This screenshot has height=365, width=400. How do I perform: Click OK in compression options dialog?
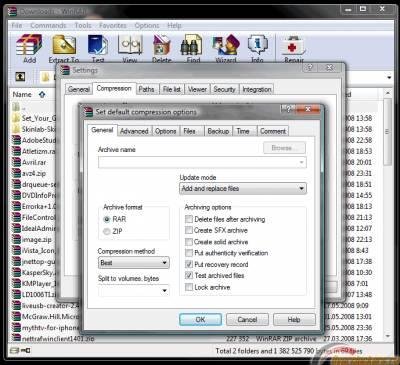200,320
